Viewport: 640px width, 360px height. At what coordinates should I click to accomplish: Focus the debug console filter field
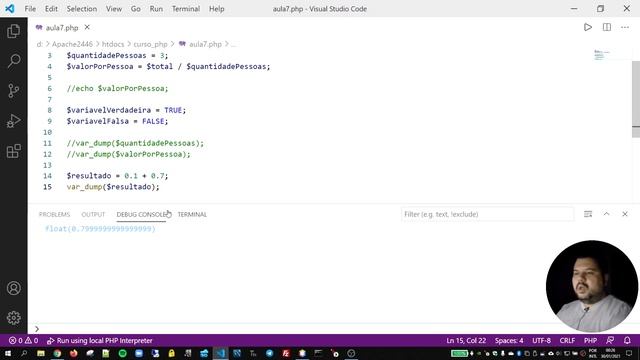487,214
